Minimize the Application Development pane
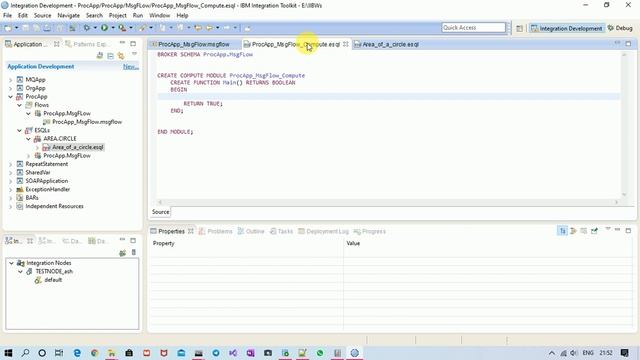The width and height of the screenshot is (640, 360). [122, 43]
